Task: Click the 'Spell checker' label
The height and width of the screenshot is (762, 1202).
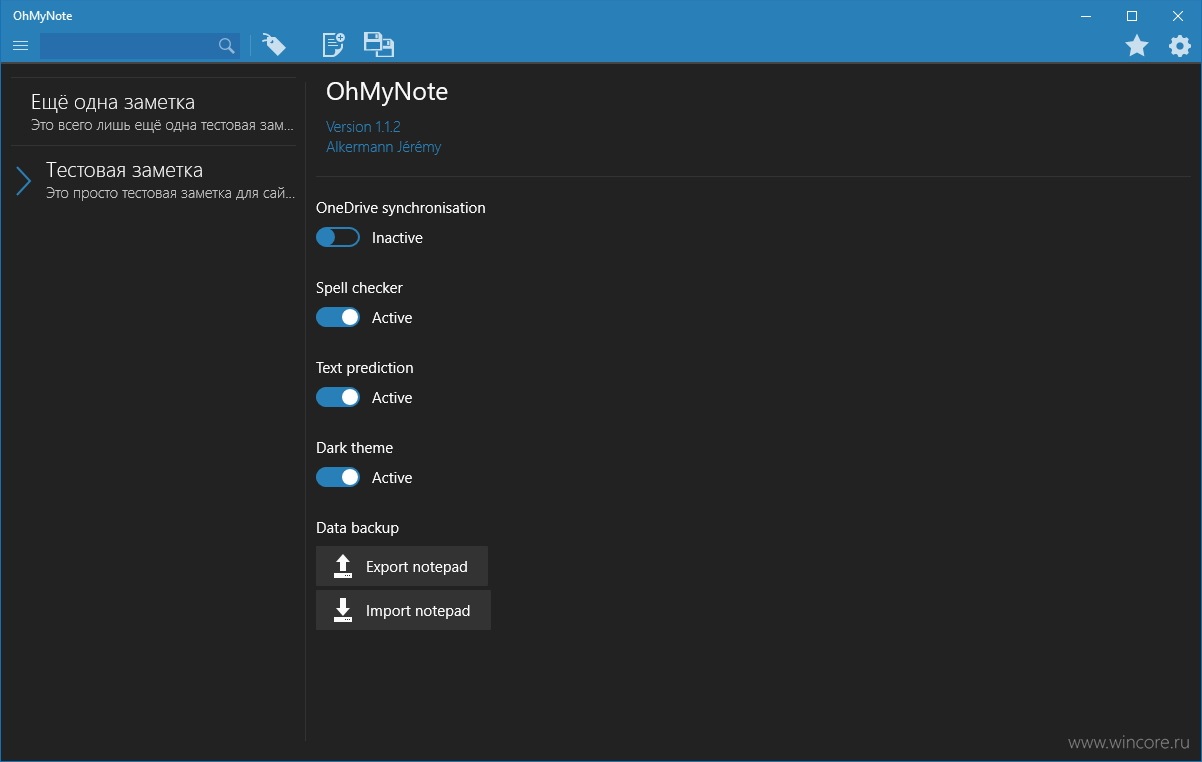Action: tap(359, 288)
